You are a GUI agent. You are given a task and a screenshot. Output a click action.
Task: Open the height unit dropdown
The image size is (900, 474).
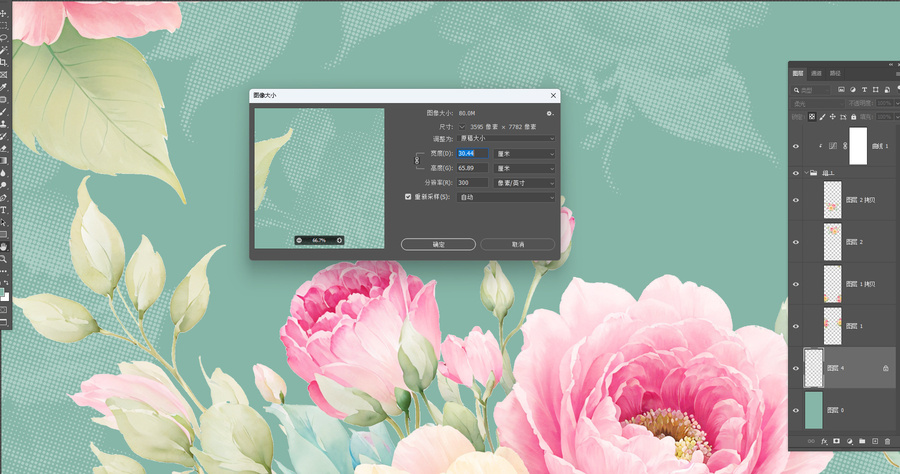click(x=525, y=168)
